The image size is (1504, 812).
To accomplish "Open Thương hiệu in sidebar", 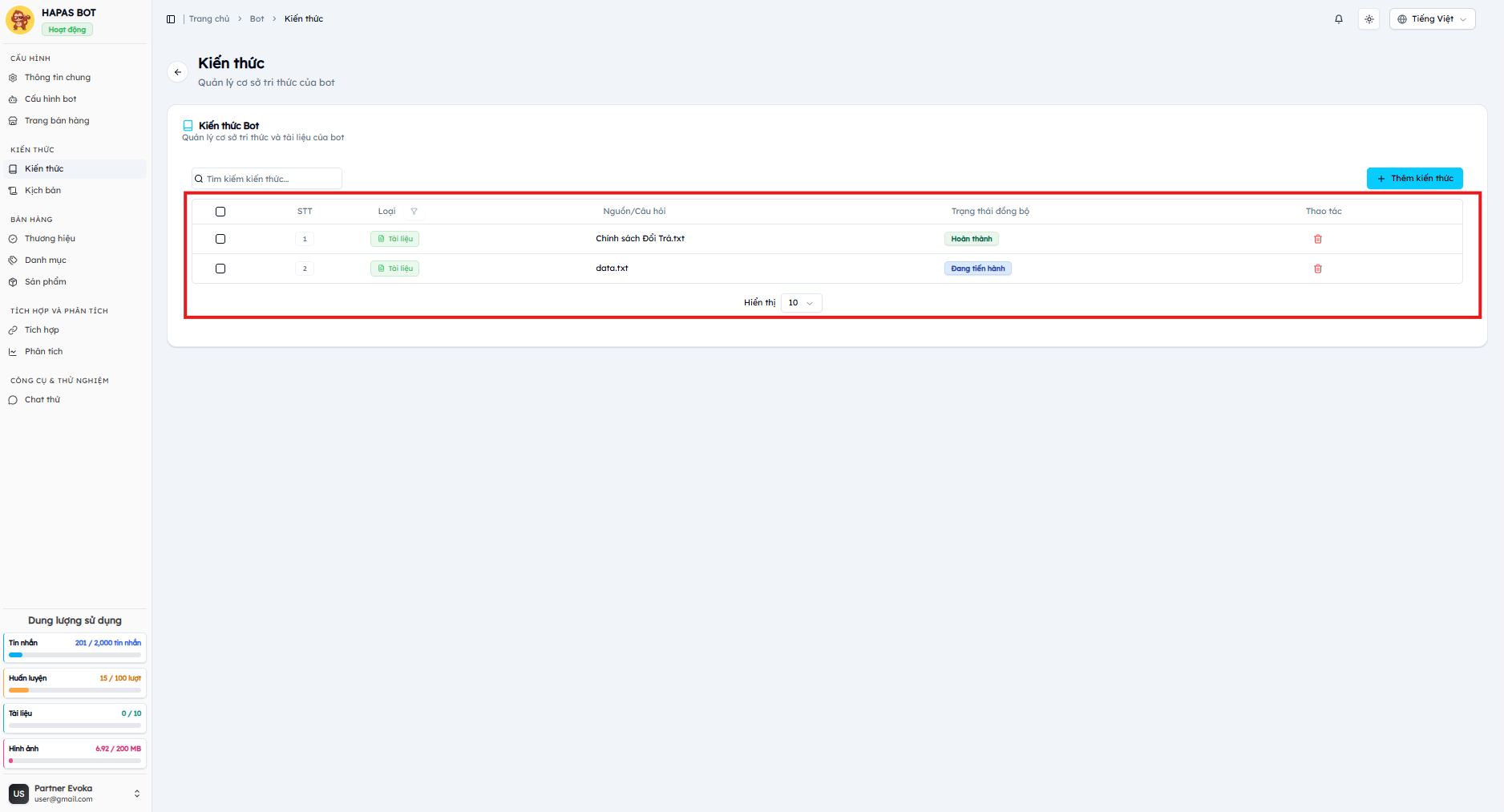I will 75,239.
